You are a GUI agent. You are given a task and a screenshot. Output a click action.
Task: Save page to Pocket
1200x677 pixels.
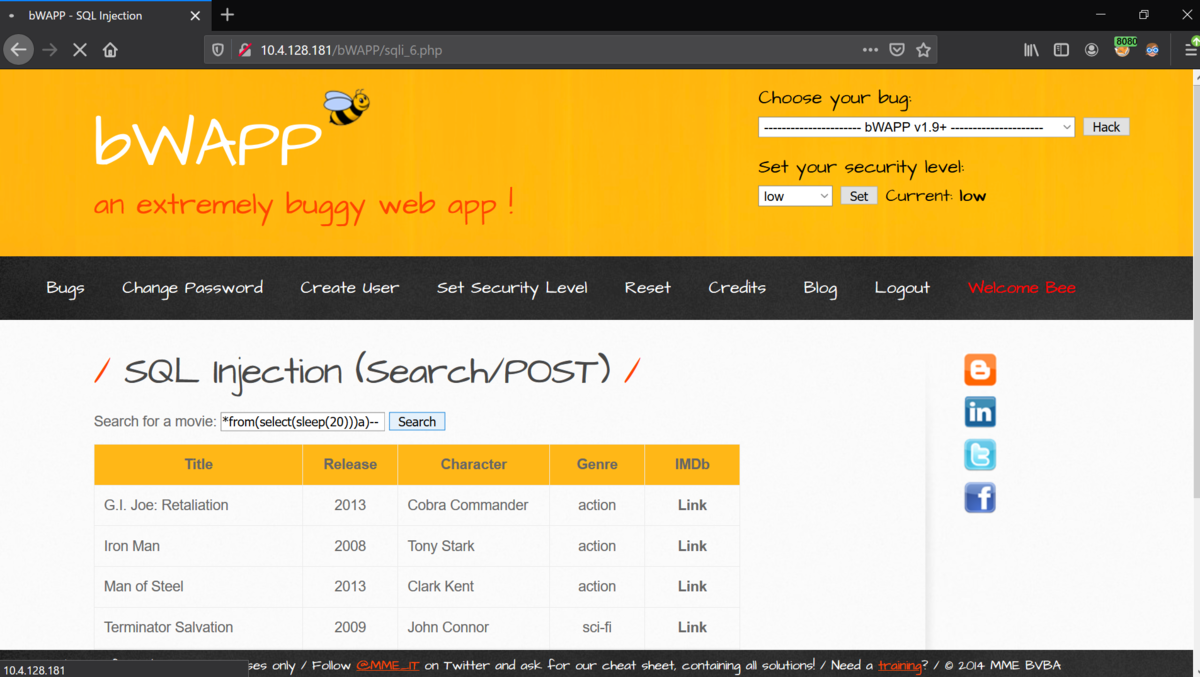pos(897,50)
